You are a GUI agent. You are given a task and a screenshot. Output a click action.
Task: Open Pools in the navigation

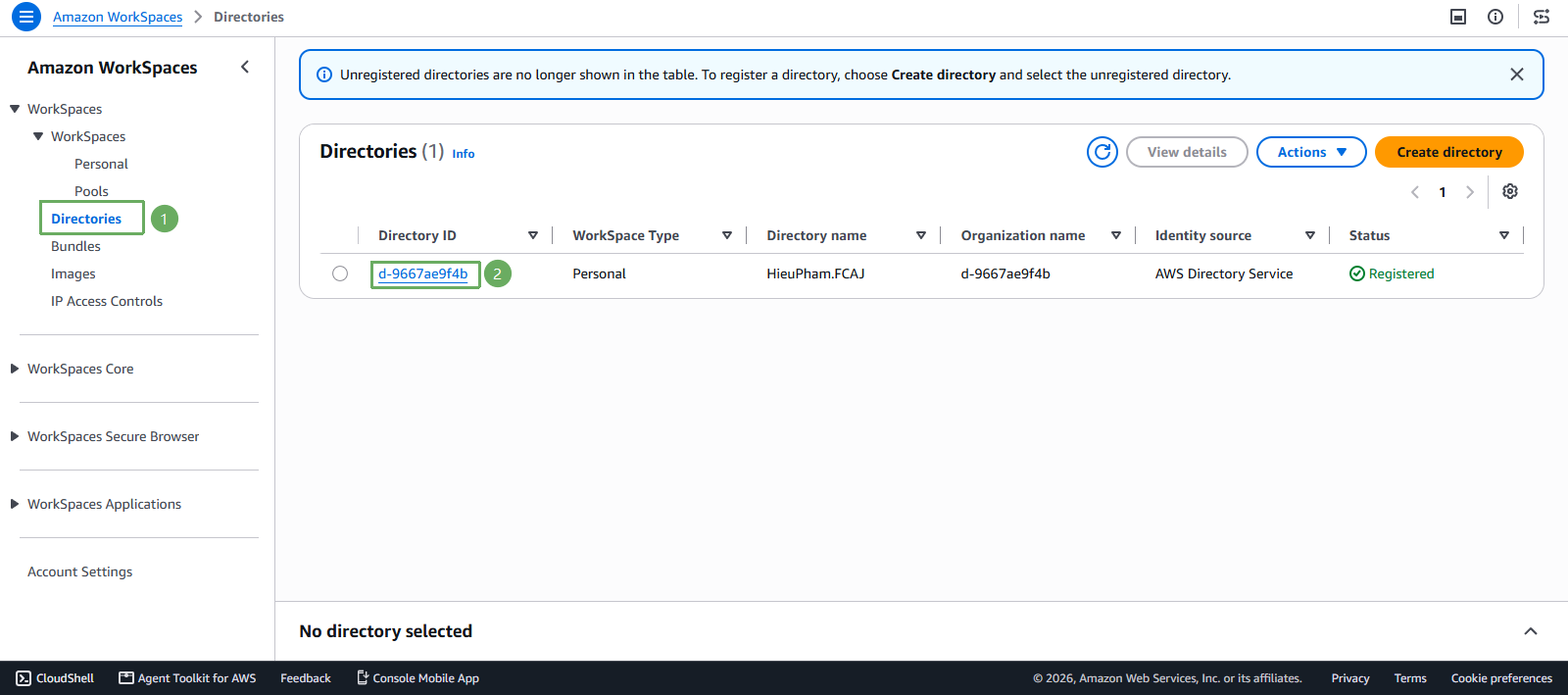(91, 191)
